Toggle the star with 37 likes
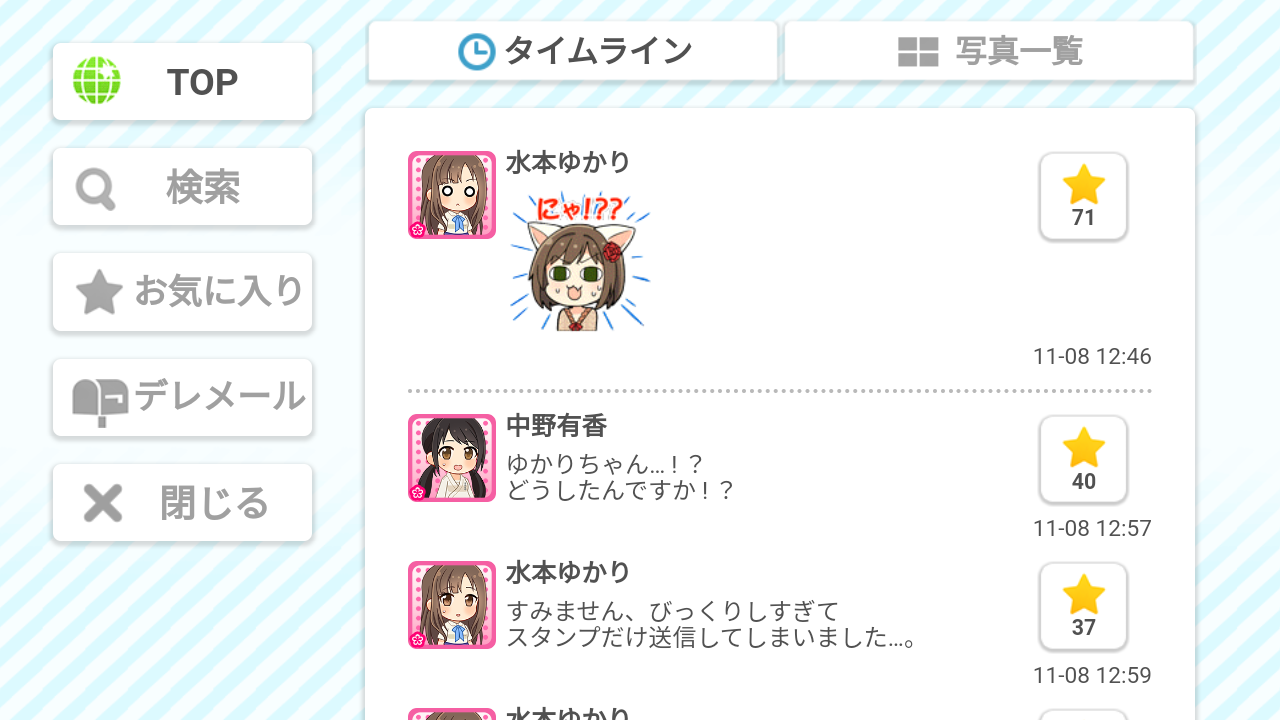The width and height of the screenshot is (1280, 720). 1083,606
